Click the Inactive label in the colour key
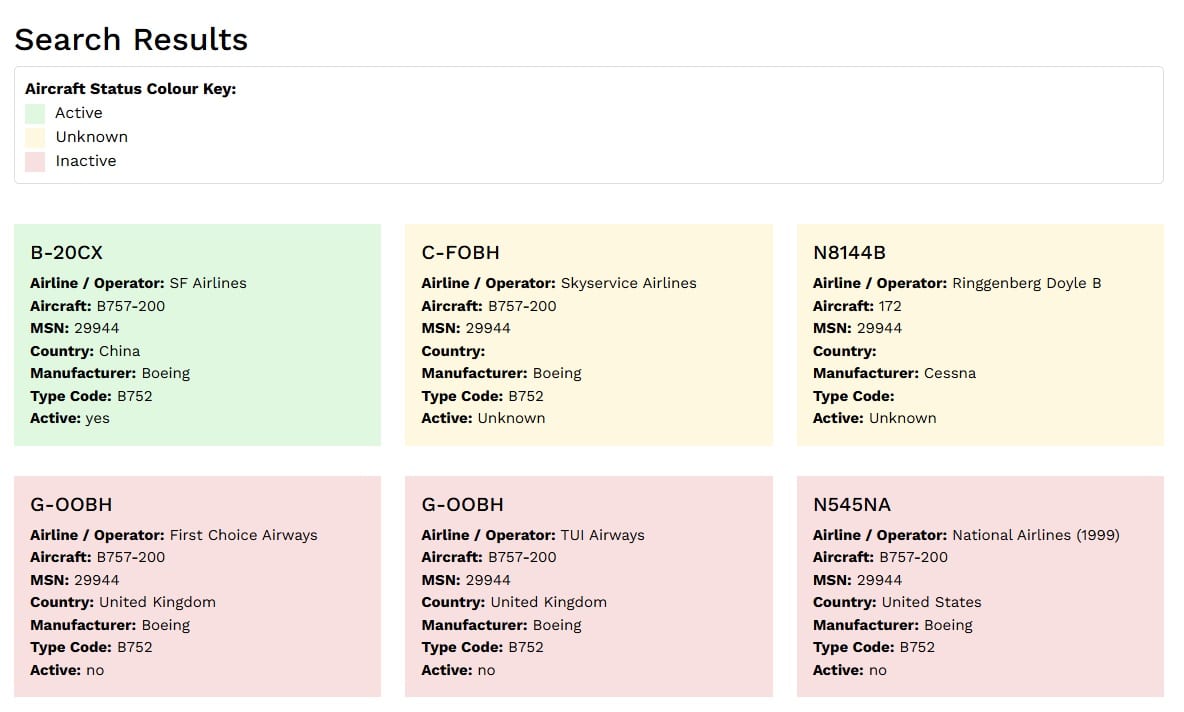This screenshot has height=712, width=1184. pyautogui.click(x=86, y=161)
